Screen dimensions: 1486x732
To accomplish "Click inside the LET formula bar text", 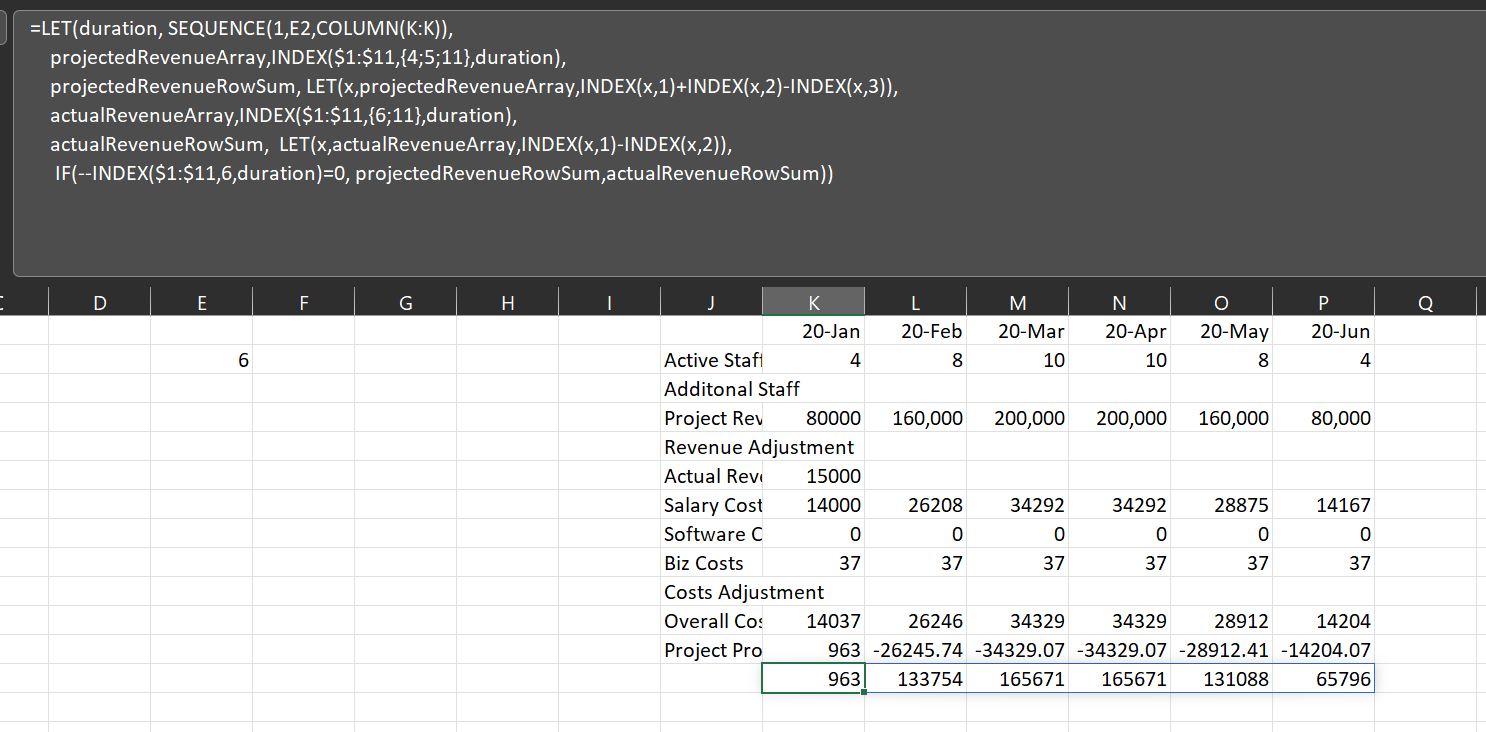I will click(750, 143).
